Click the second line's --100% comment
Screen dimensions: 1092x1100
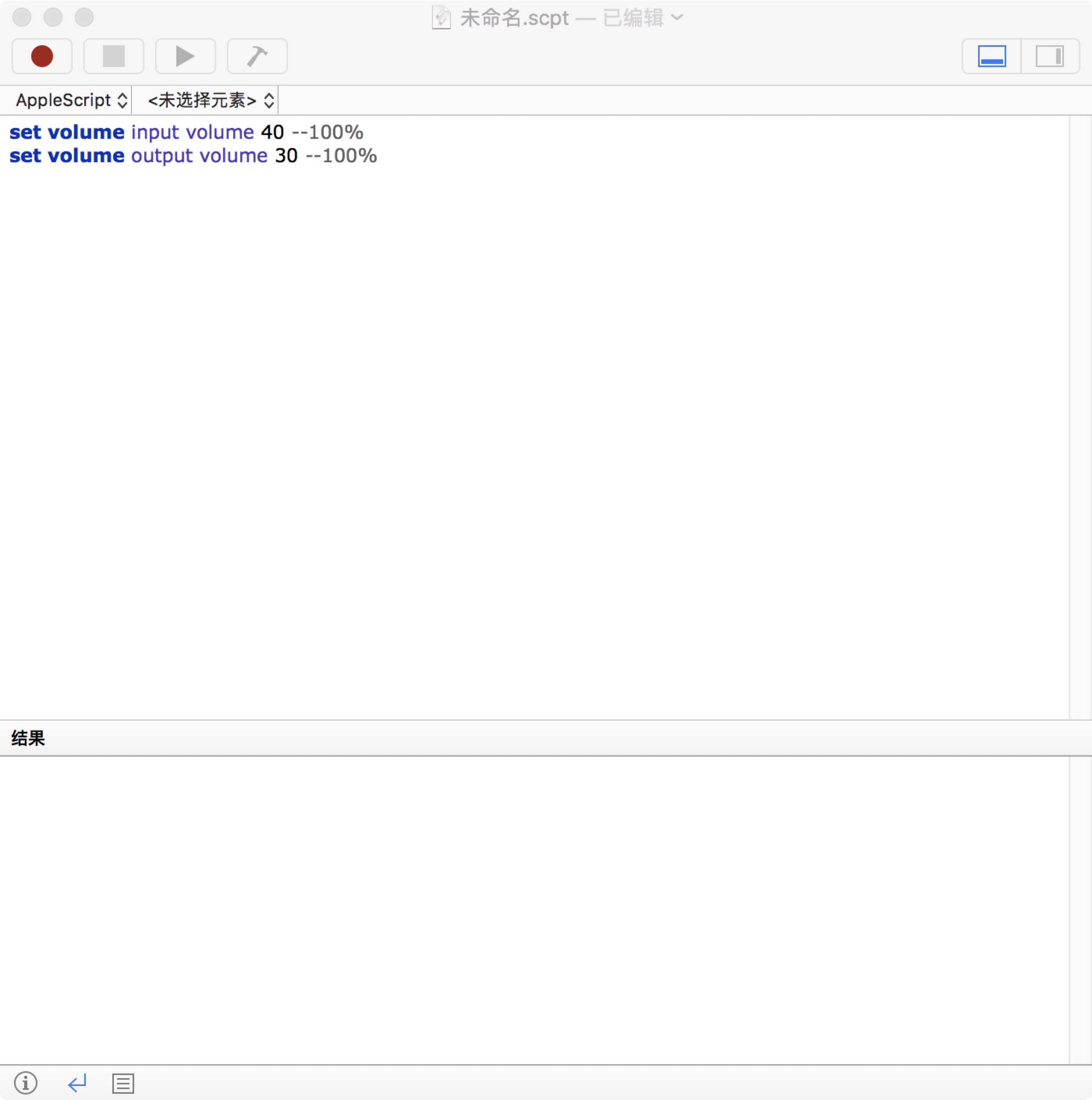pyautogui.click(x=342, y=155)
